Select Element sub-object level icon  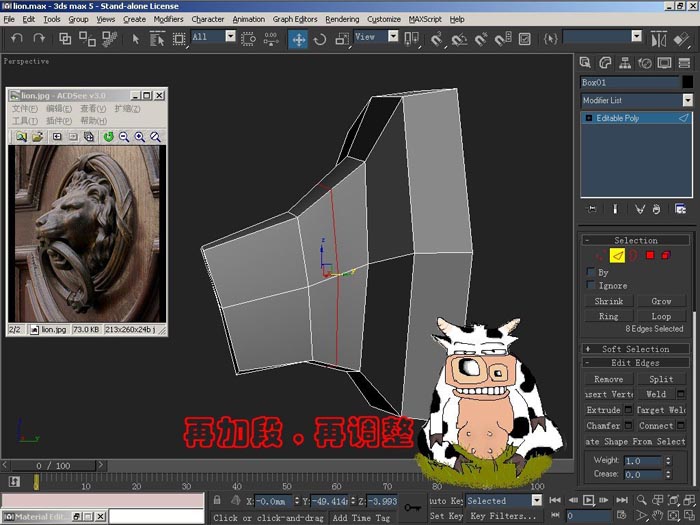click(x=666, y=255)
